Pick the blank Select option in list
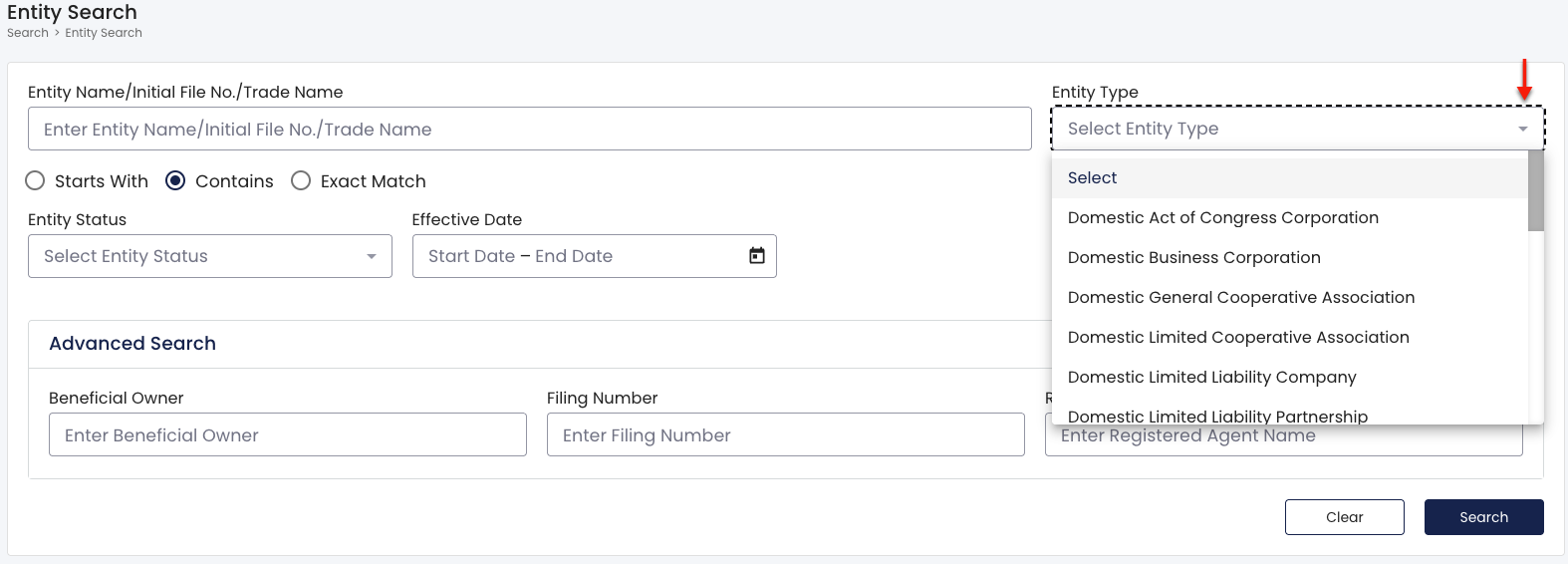The width and height of the screenshot is (1568, 564). 1290,177
